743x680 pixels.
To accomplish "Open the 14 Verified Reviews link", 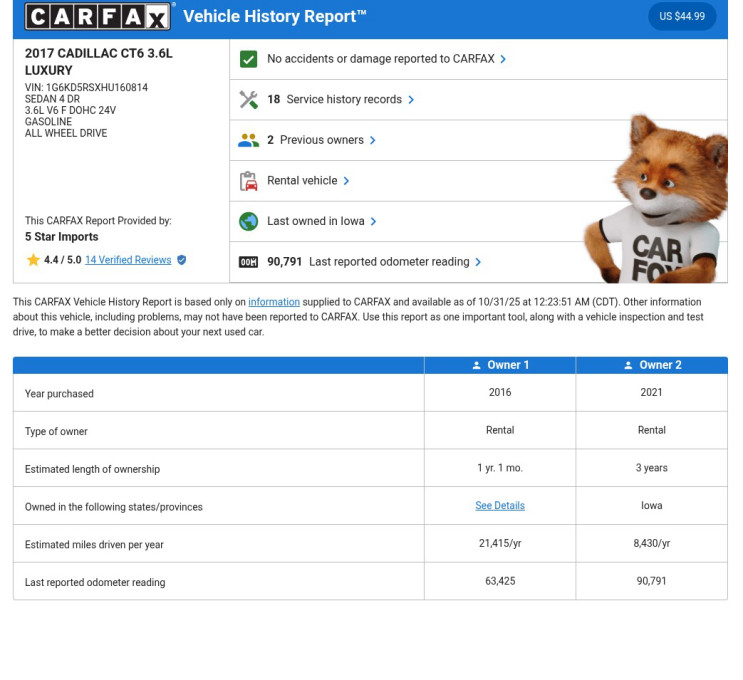I will click(x=128, y=260).
